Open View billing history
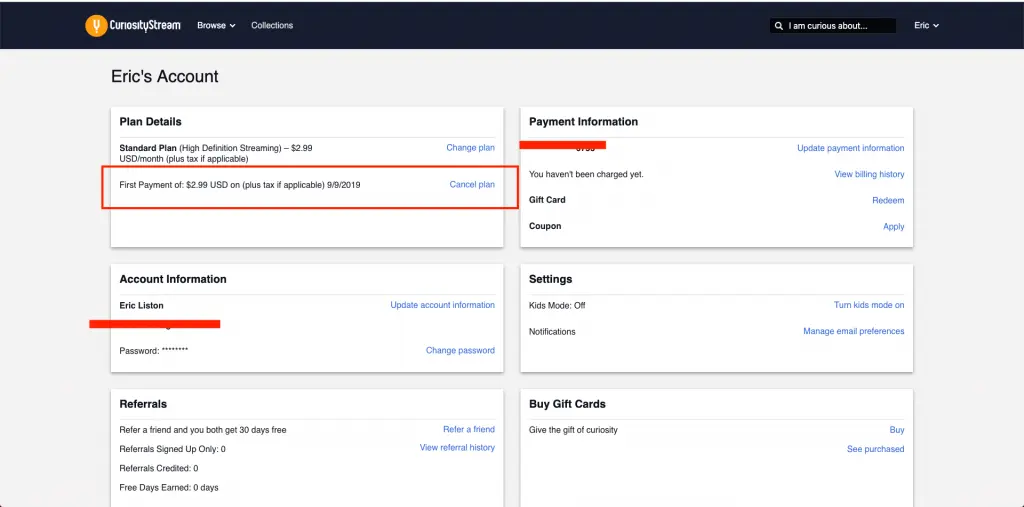The width and height of the screenshot is (1024, 507). coord(869,174)
